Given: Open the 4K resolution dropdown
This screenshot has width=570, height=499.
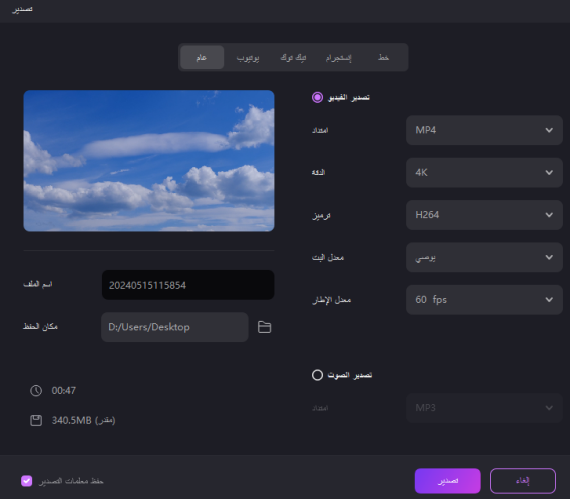Looking at the screenshot, I should tap(484, 173).
